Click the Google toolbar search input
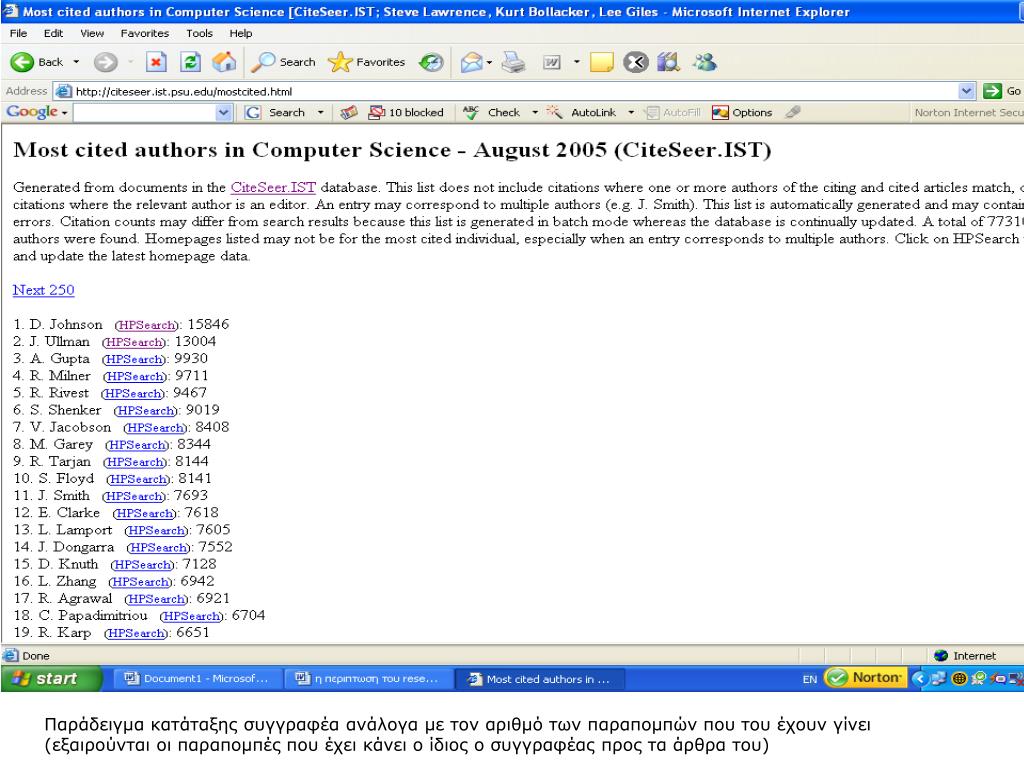1024x768 pixels. tap(145, 112)
